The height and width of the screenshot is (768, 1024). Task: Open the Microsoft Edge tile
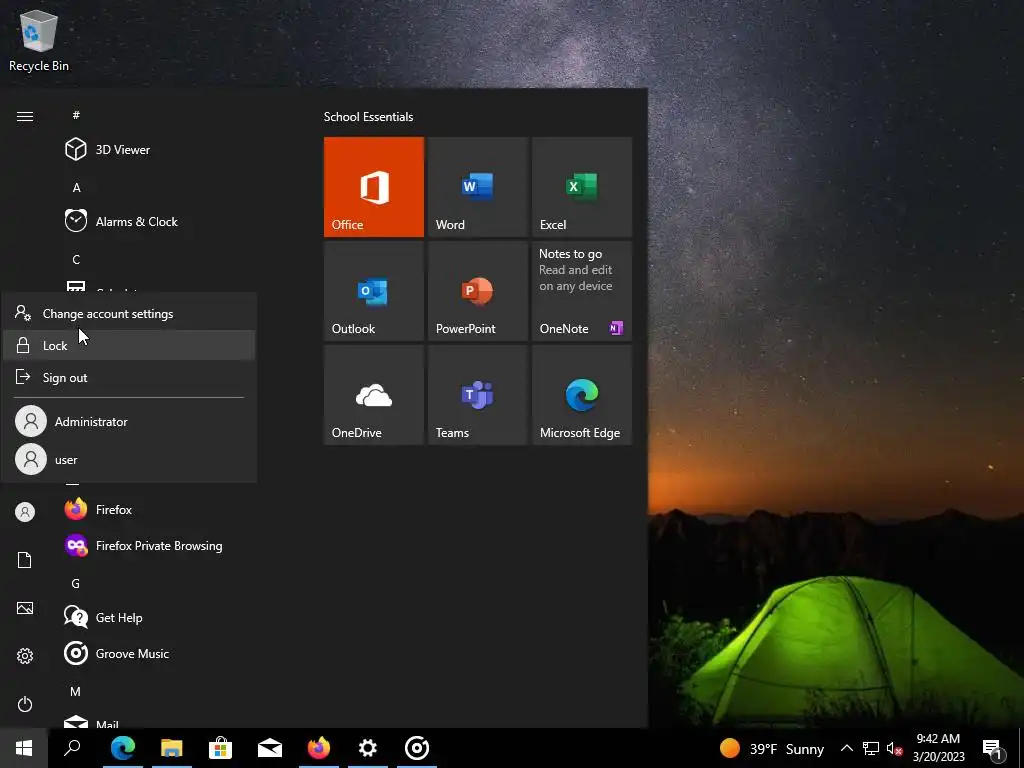[582, 395]
